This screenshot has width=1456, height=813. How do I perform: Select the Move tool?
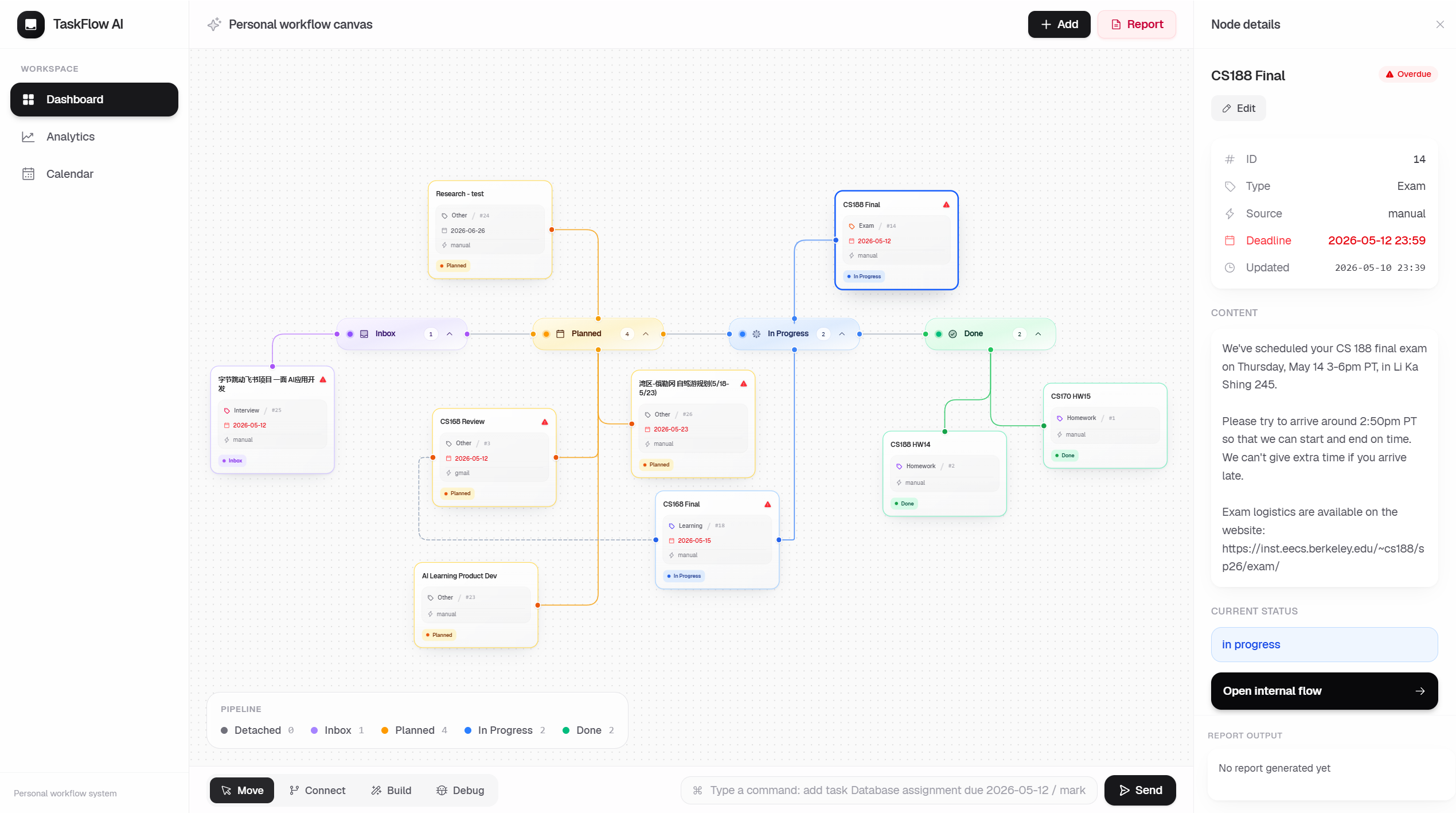coord(242,790)
